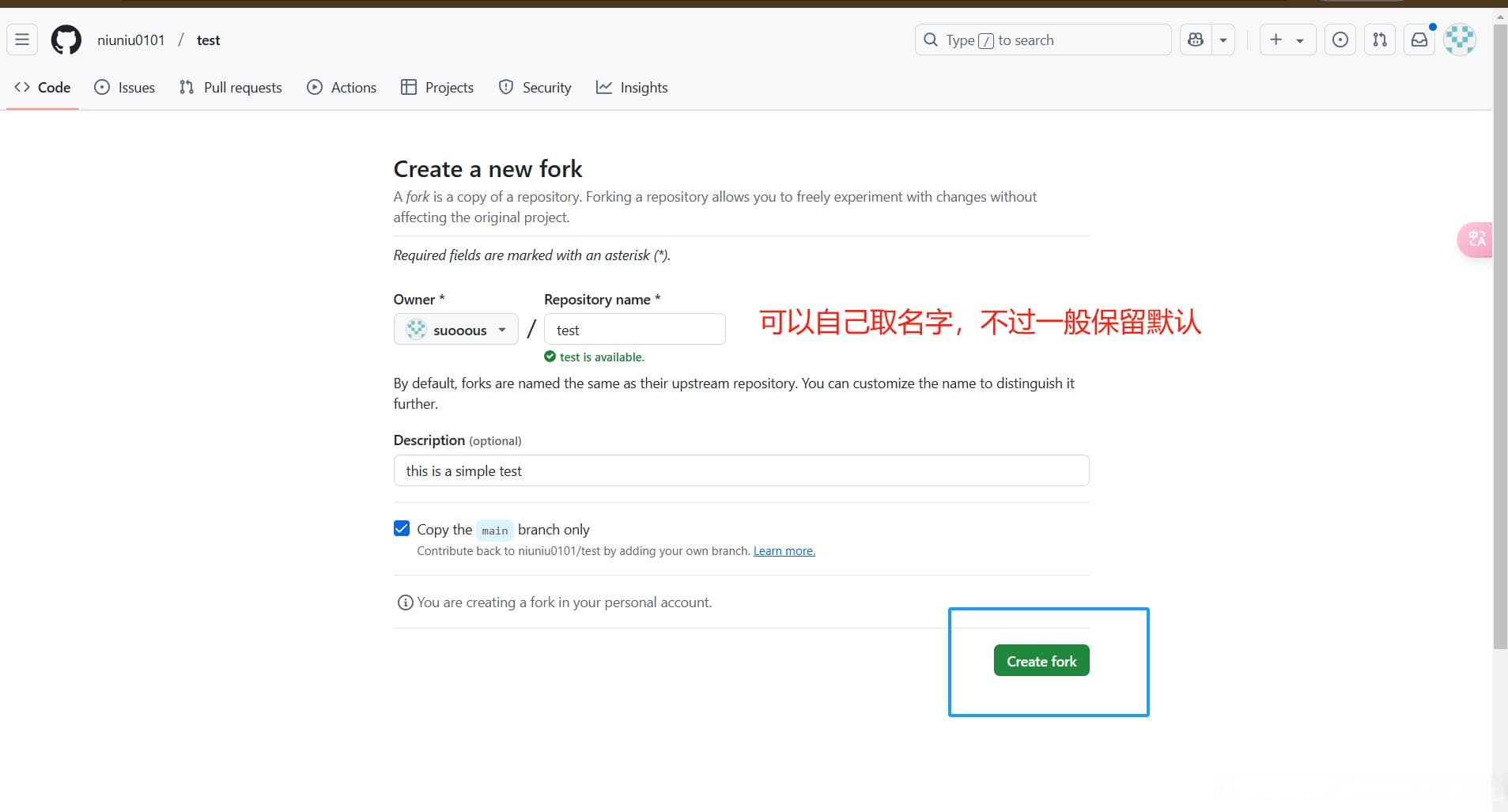This screenshot has width=1508, height=812.
Task: Click the Create fork button
Action: click(x=1041, y=660)
